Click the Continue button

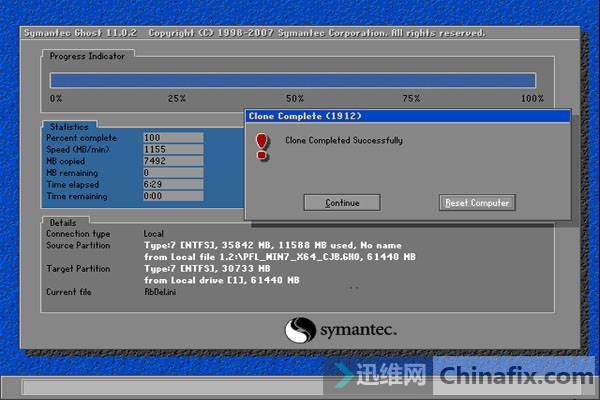342,202
